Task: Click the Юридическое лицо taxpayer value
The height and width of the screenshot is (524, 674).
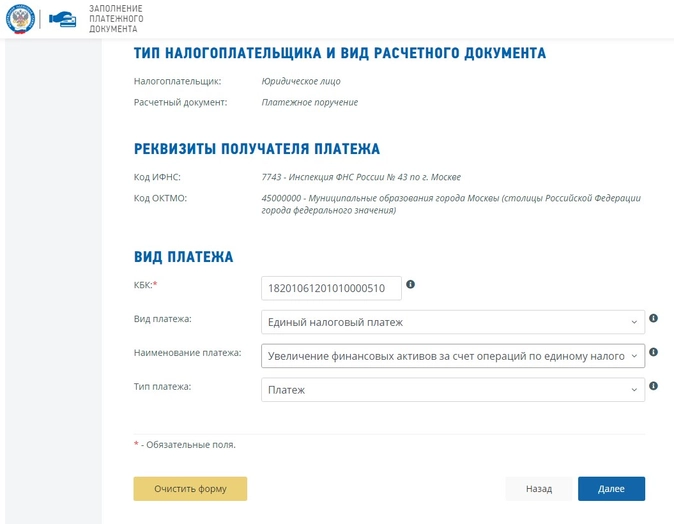Action: point(301,81)
